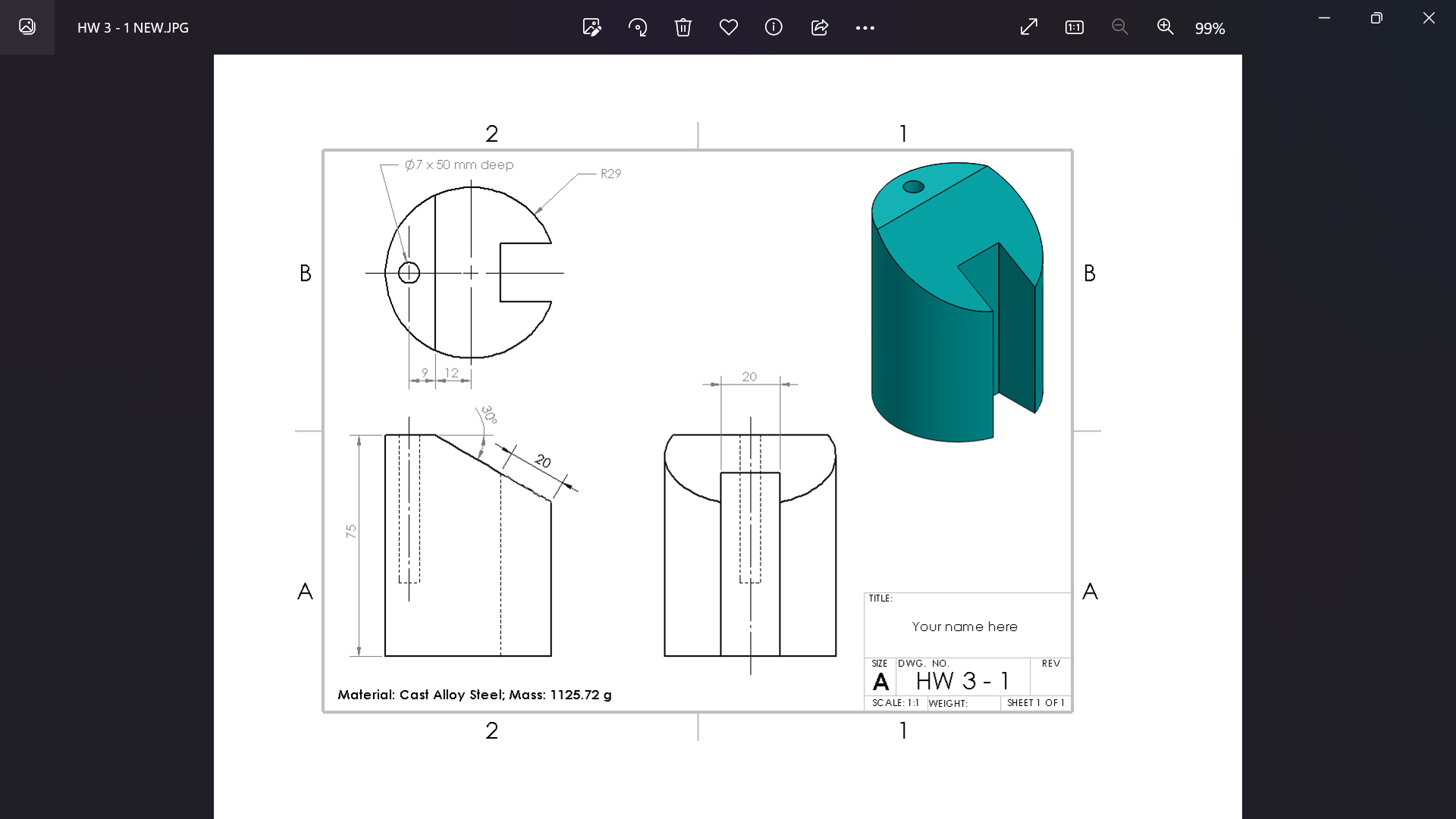Show file information panel

pyautogui.click(x=774, y=27)
